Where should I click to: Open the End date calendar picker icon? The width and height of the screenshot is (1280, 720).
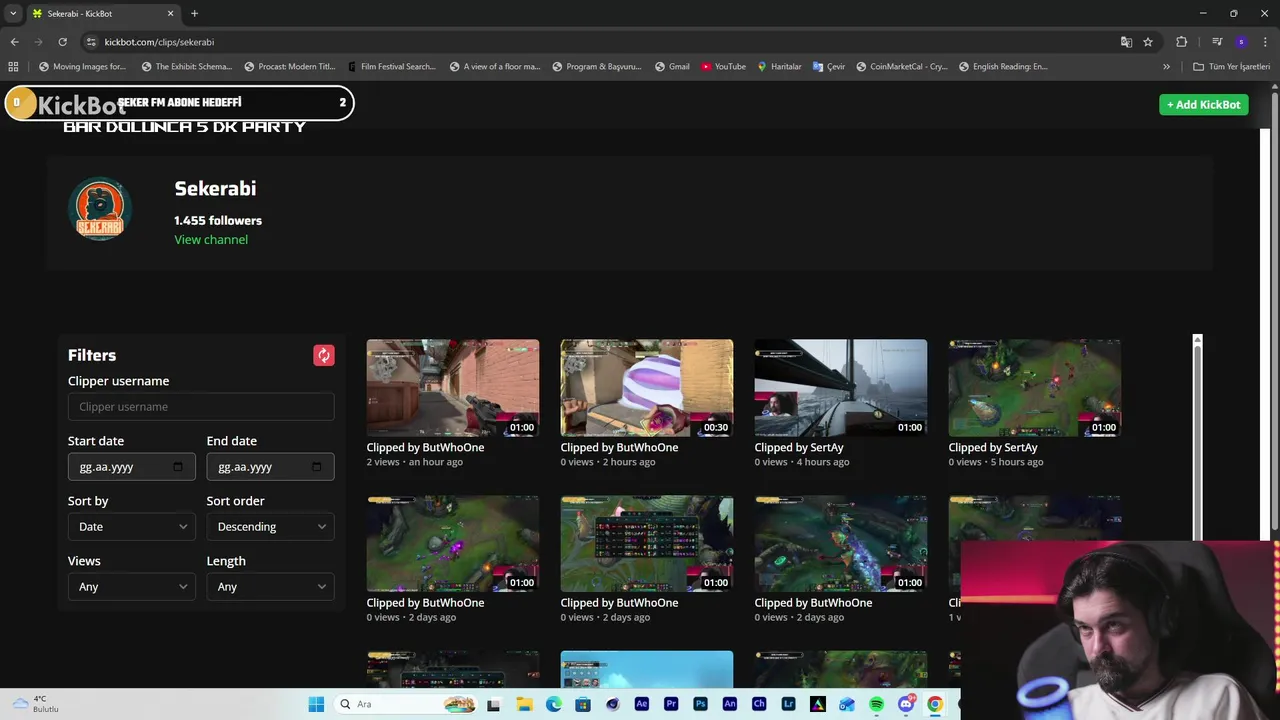pos(316,467)
